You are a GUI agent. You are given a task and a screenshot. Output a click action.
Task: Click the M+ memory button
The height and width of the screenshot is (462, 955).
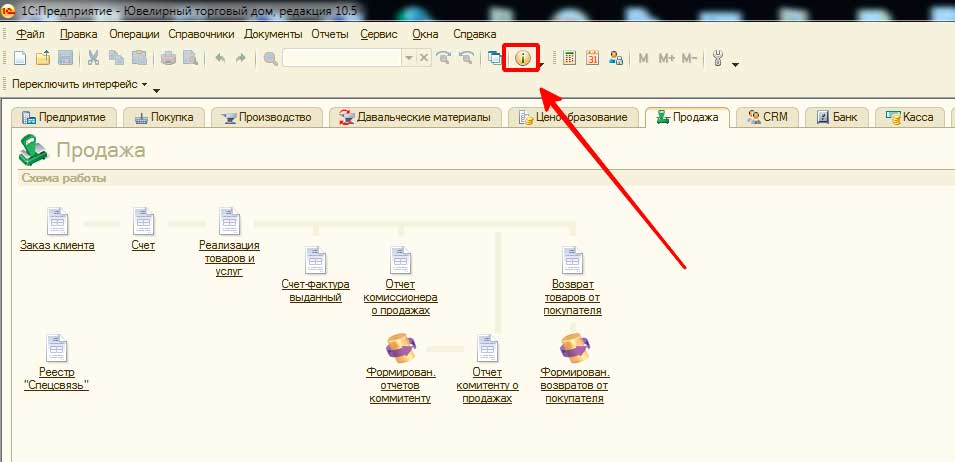pos(667,58)
